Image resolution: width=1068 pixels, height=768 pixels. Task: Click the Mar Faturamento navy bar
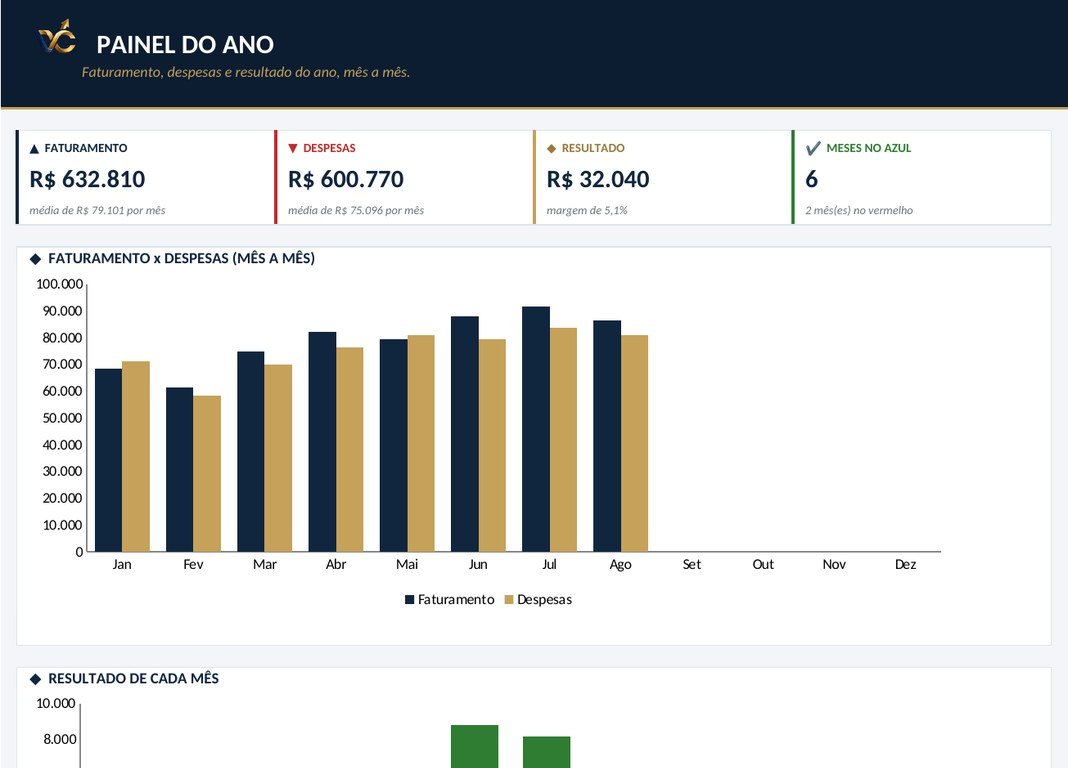[251, 451]
